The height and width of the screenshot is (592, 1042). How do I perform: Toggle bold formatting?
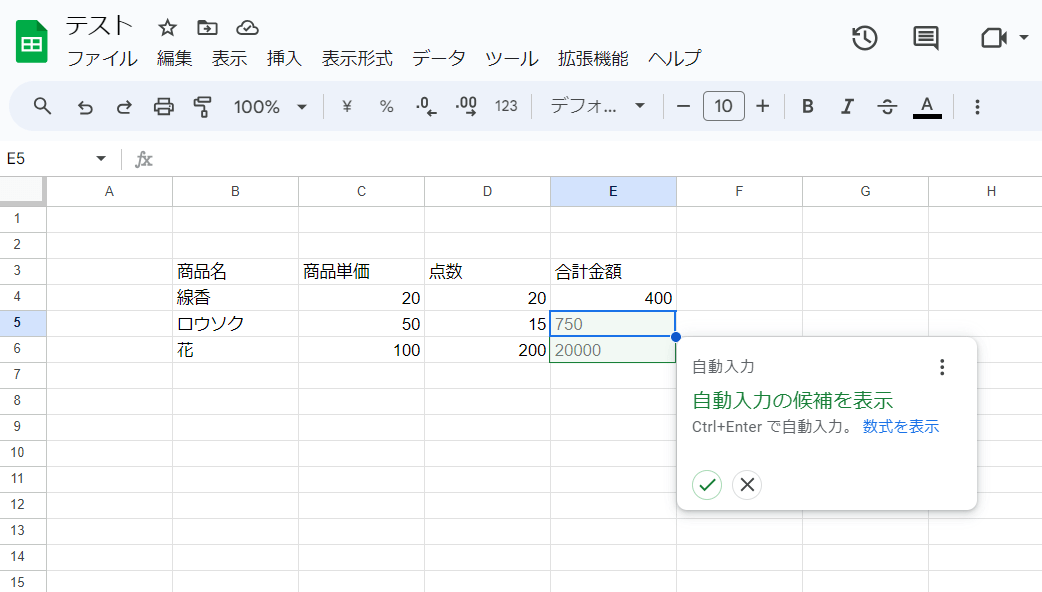click(x=808, y=106)
